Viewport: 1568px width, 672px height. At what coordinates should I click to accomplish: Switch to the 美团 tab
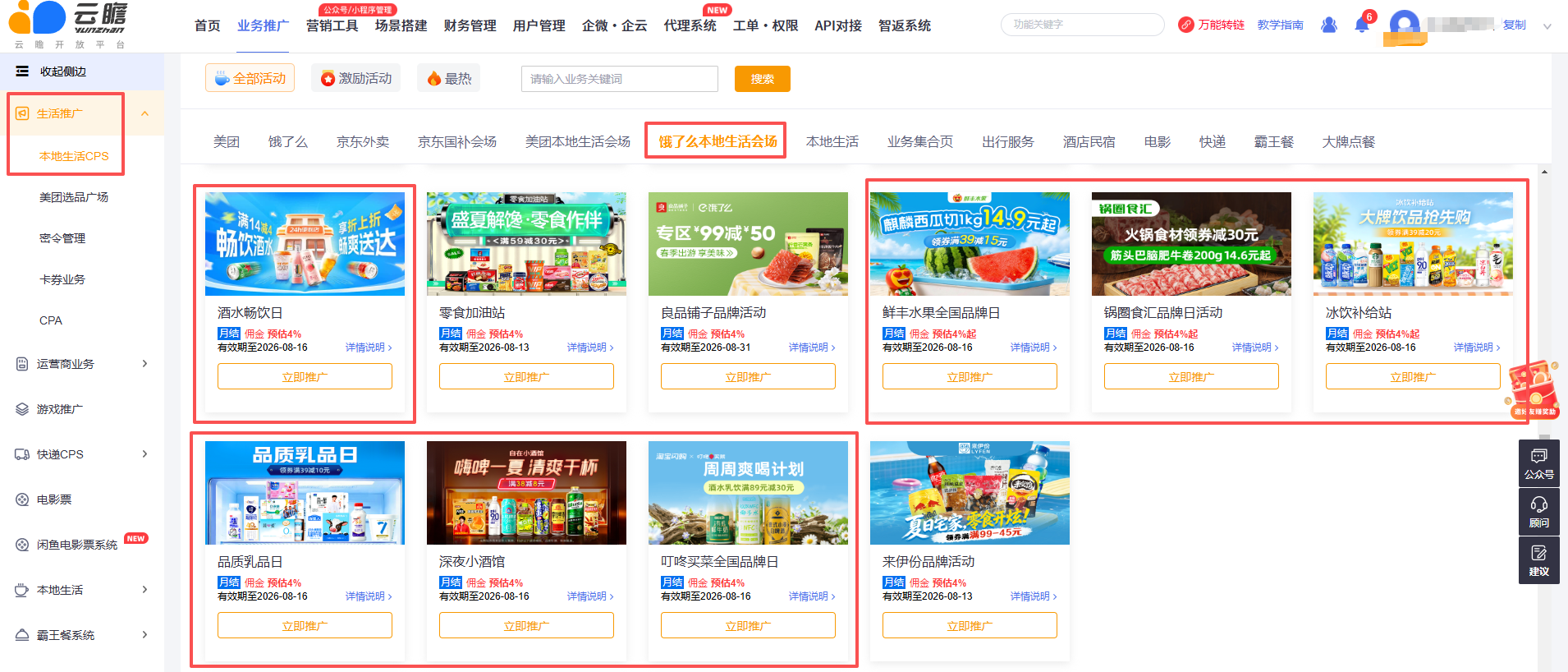tap(227, 141)
